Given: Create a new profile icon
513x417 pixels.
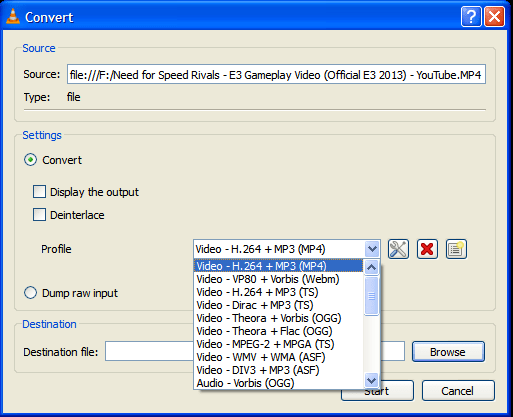Looking at the screenshot, I should click(x=456, y=249).
